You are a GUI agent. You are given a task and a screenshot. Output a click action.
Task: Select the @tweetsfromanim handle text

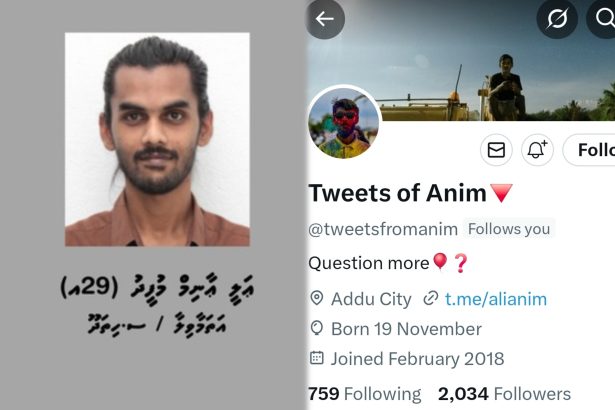point(383,230)
